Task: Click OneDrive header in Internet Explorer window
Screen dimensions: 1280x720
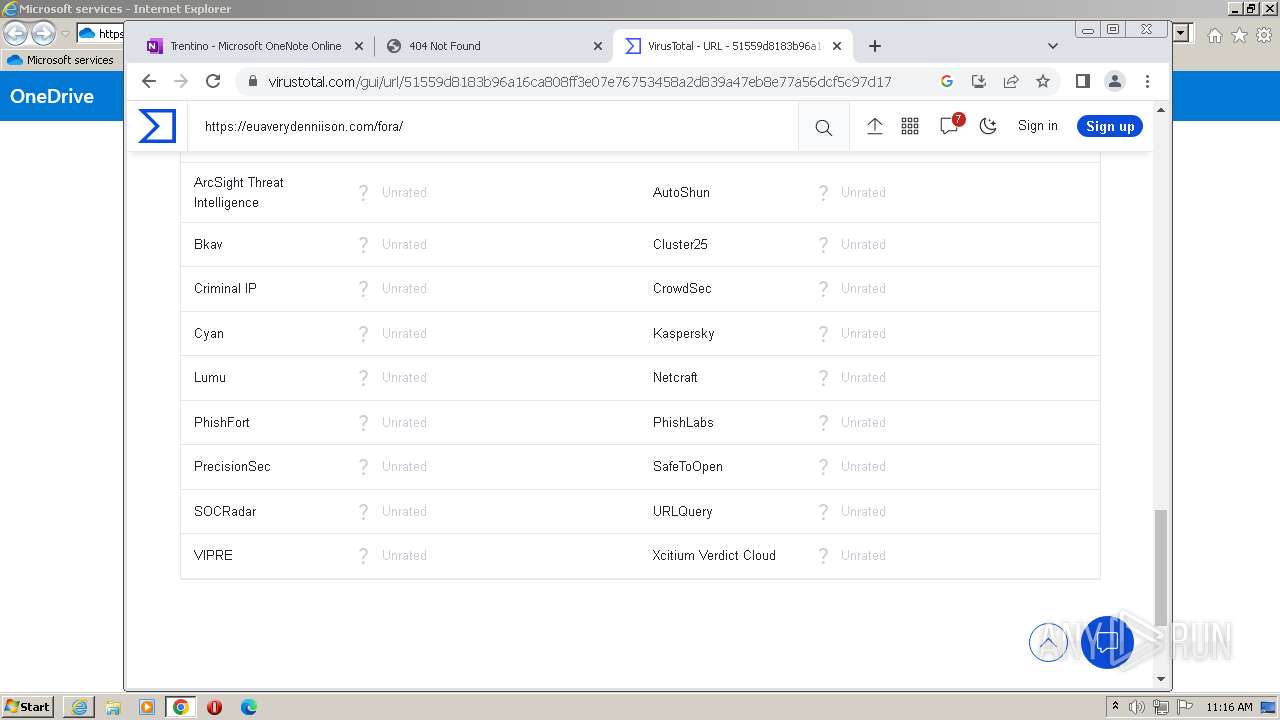Action: (52, 96)
